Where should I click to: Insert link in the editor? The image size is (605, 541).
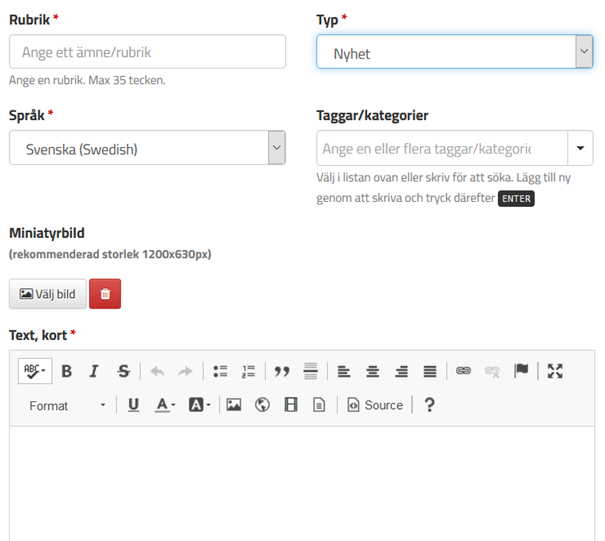coord(463,371)
